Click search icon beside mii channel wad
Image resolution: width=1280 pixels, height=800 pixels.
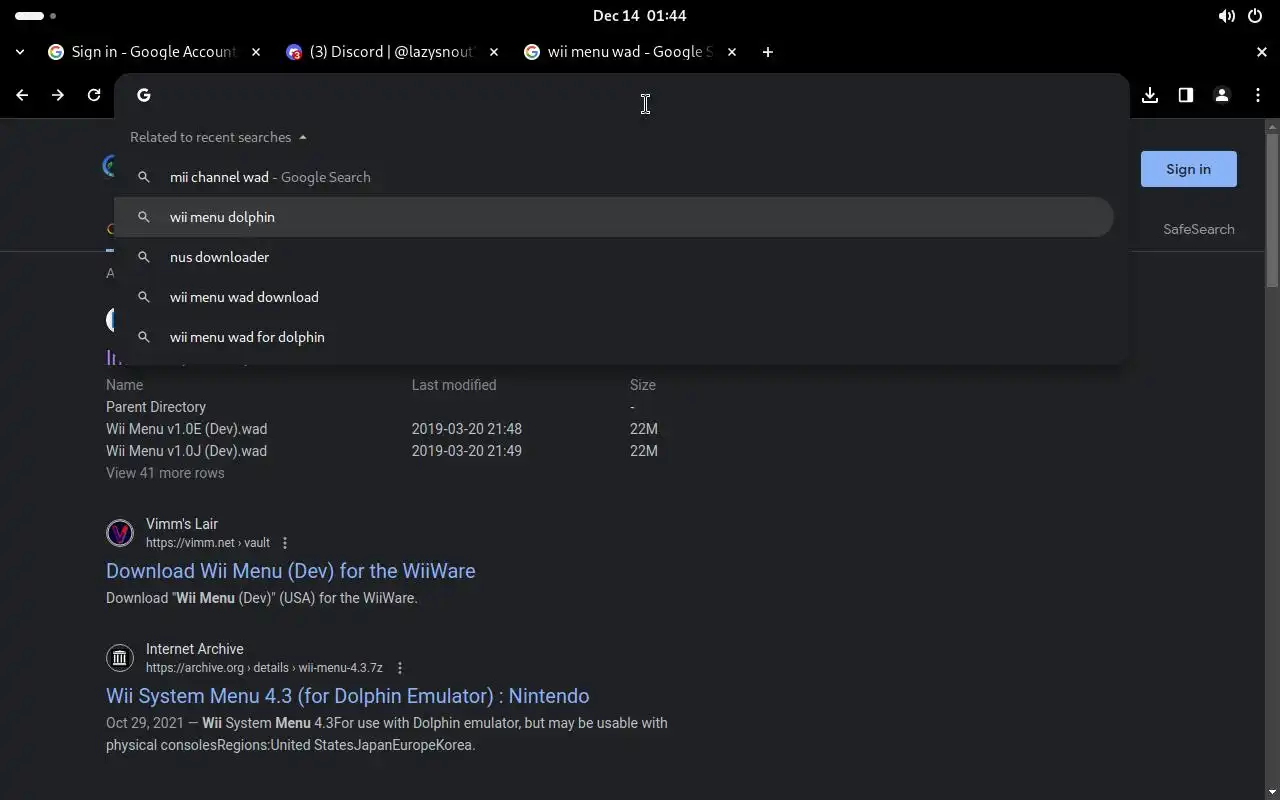tap(144, 177)
